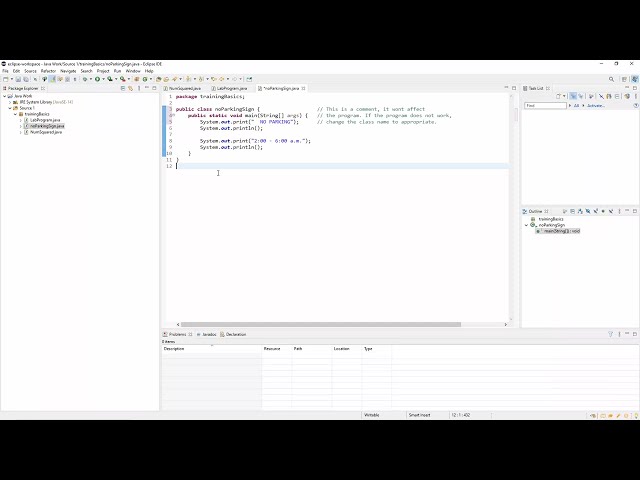Click Show Tasks UI Legend help icon
Image resolution: width=640 pixels, height=480 pixels.
click(x=636, y=105)
